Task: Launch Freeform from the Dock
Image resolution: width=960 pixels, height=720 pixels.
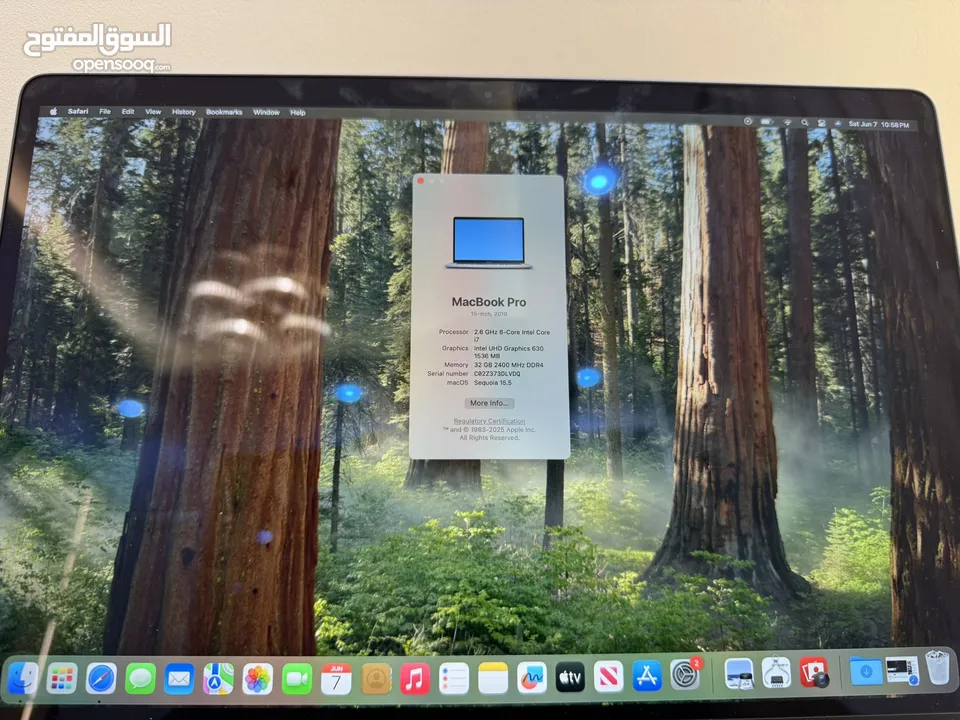Action: click(x=532, y=677)
